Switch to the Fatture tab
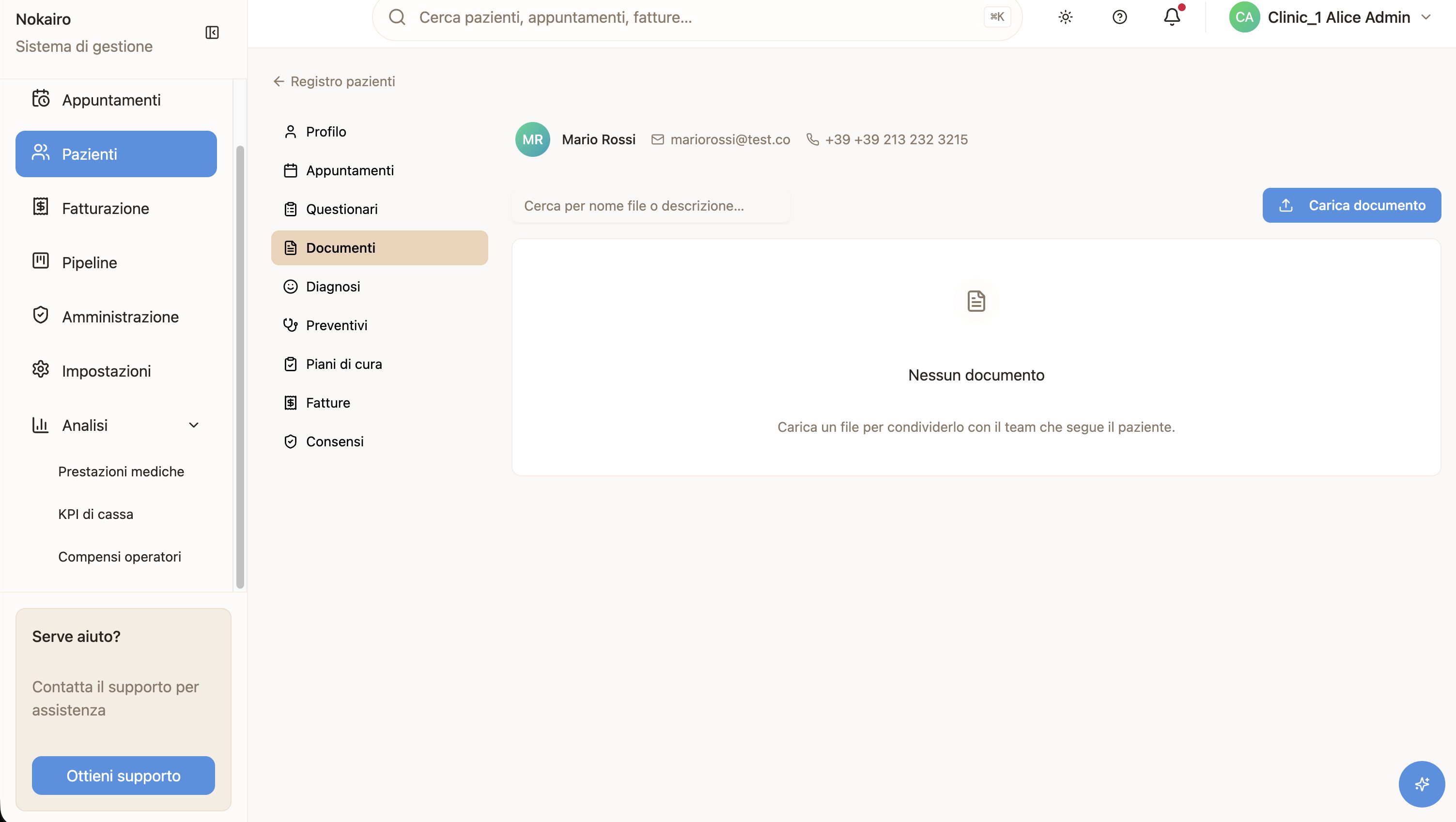The width and height of the screenshot is (1456, 822). click(x=379, y=403)
